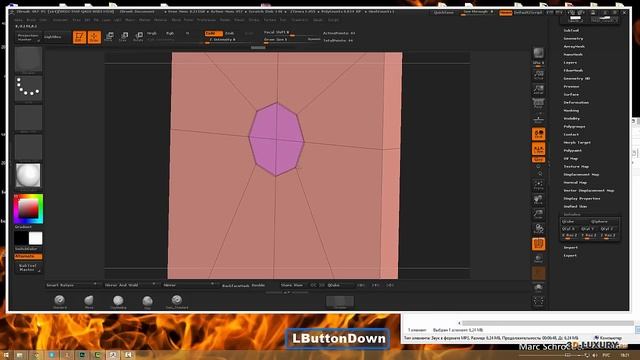Screen dimensions: 640x360
Task: Toggle the Alternate color button
Action: (x=28, y=256)
